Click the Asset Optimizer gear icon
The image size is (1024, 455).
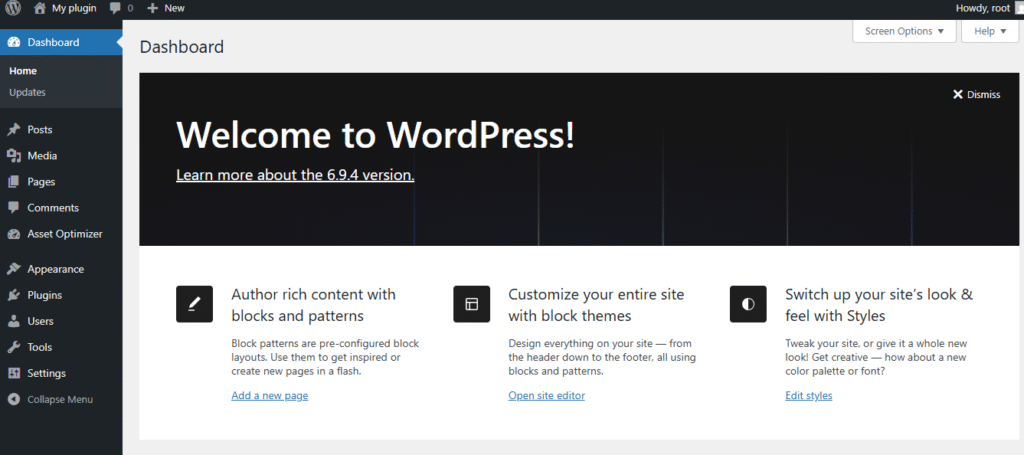pyautogui.click(x=13, y=234)
